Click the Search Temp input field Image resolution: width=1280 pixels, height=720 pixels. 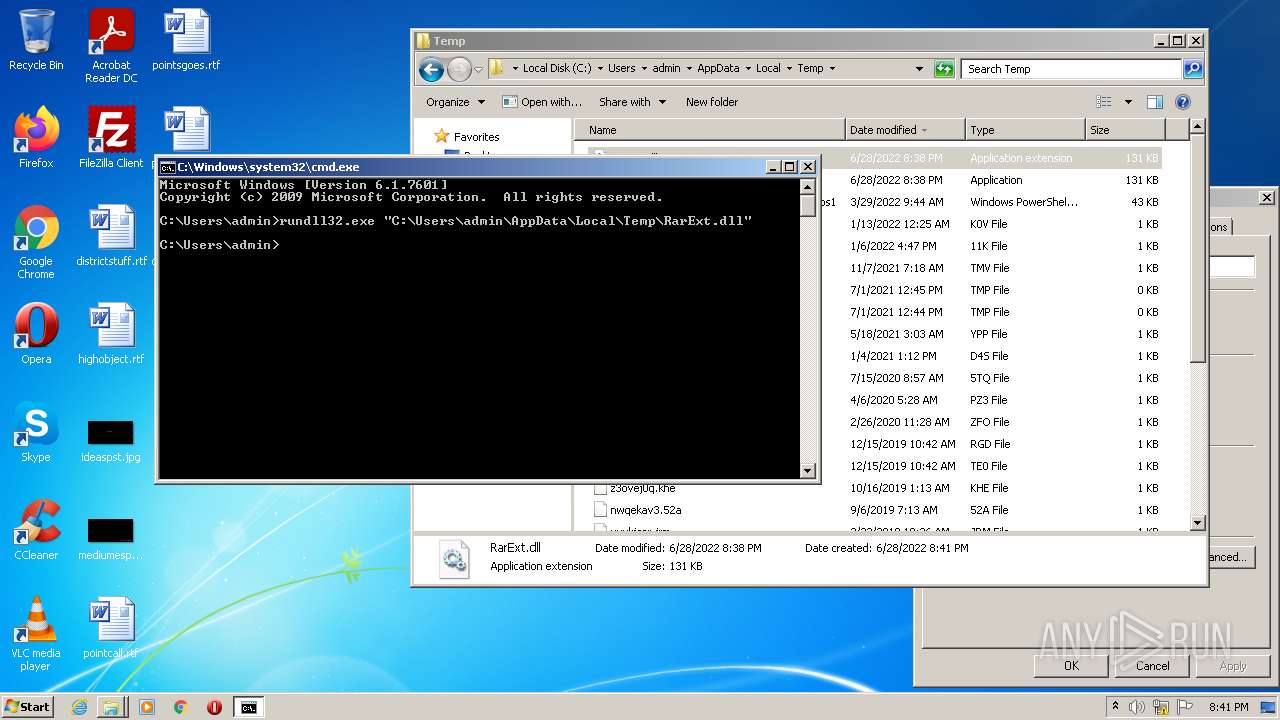tap(1071, 69)
